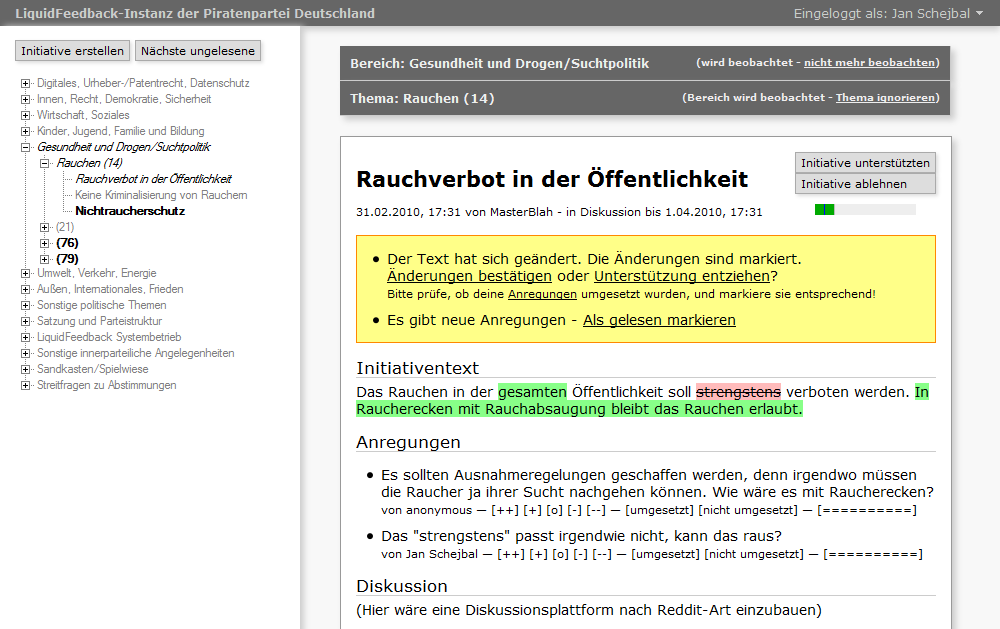The width and height of the screenshot is (1000, 629).
Task: Click the Initiative erstellen button
Action: [73, 51]
